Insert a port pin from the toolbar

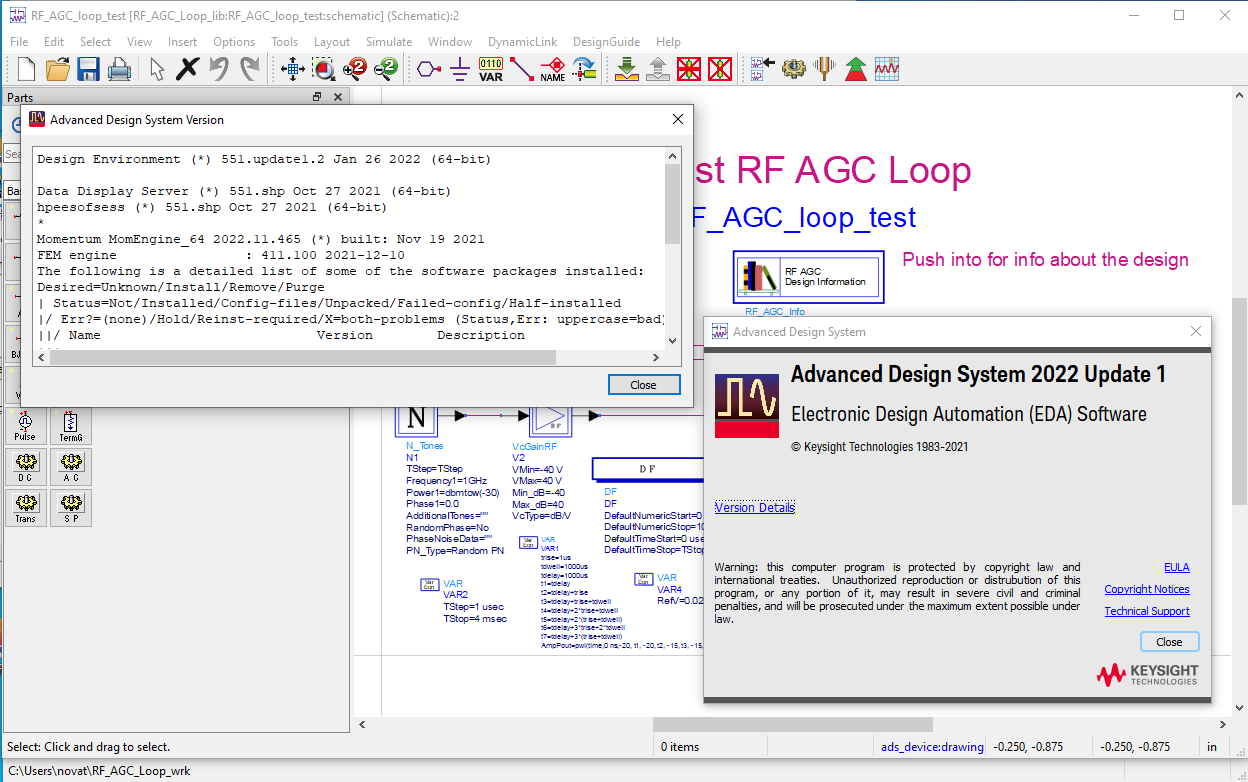tap(428, 69)
